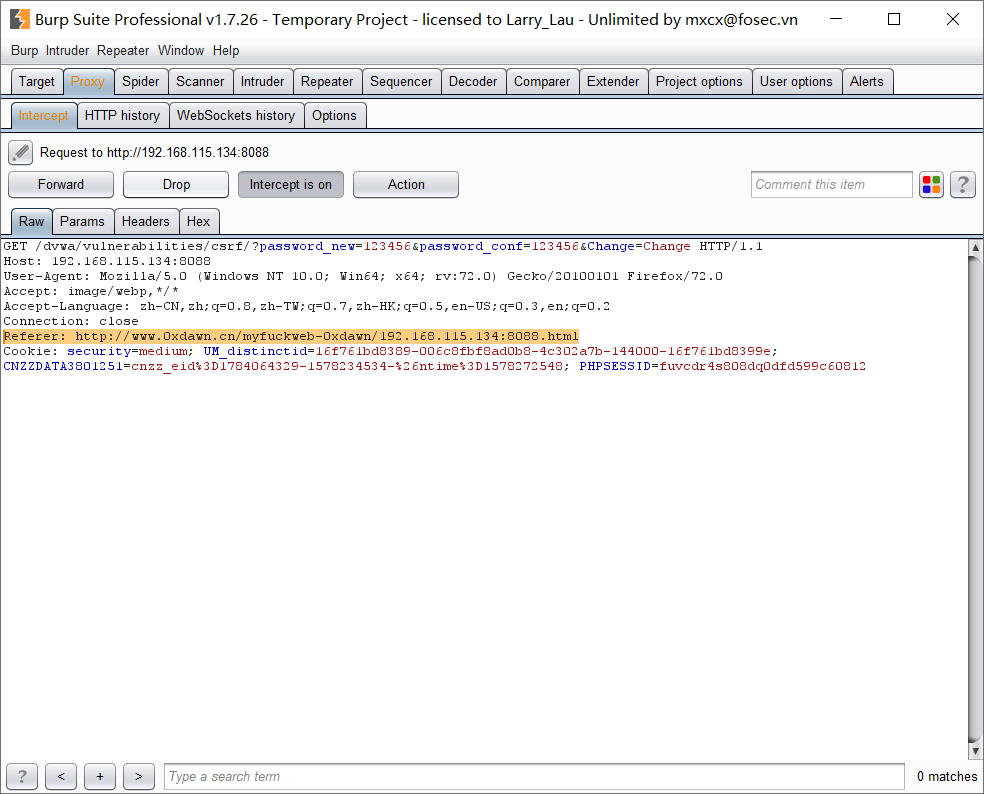Viewport: 984px width, 794px height.
Task: Open the intercept help question icon
Action: 963,185
